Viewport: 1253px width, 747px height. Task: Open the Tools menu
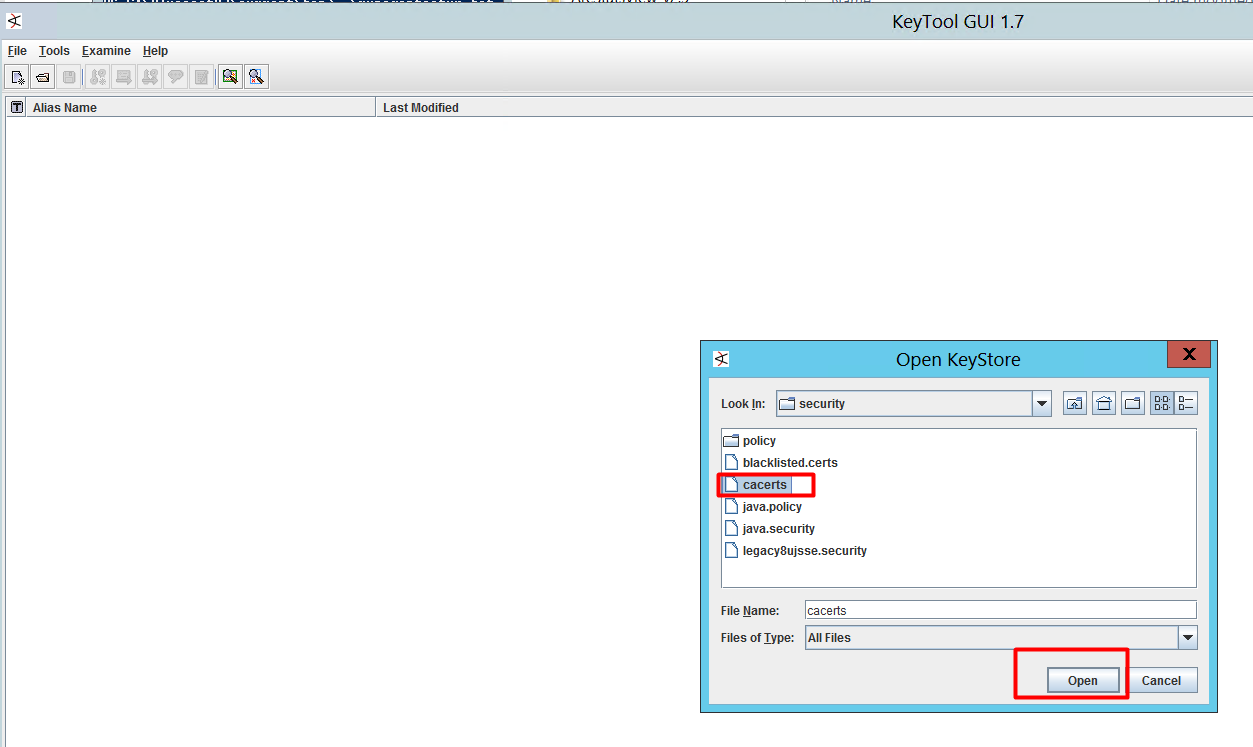click(x=54, y=51)
